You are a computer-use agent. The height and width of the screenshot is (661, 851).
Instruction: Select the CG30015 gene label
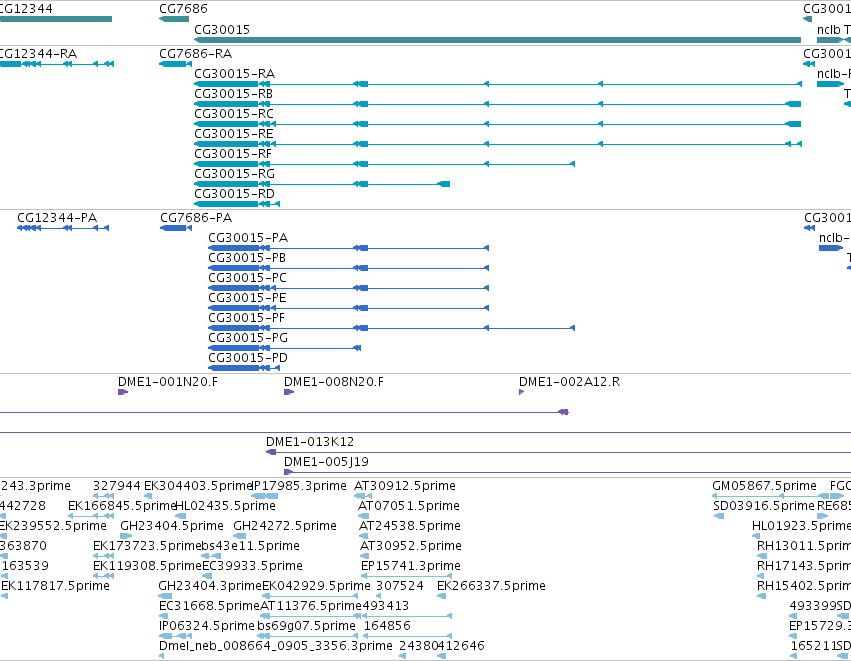click(222, 30)
